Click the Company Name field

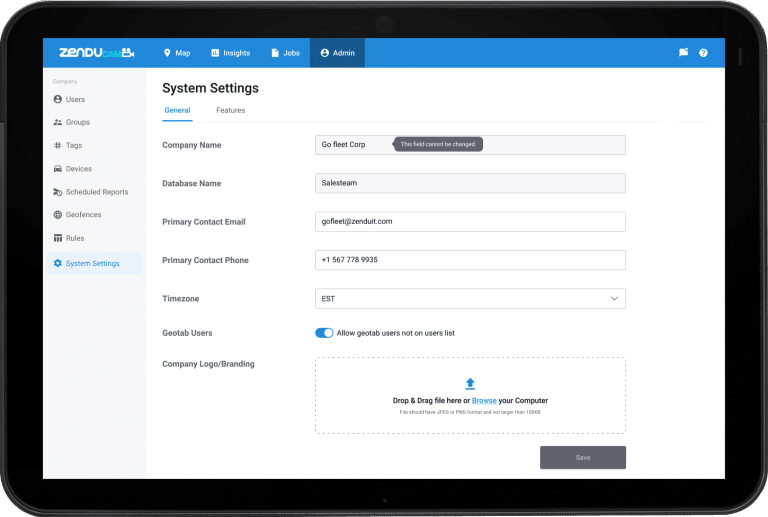(470, 145)
